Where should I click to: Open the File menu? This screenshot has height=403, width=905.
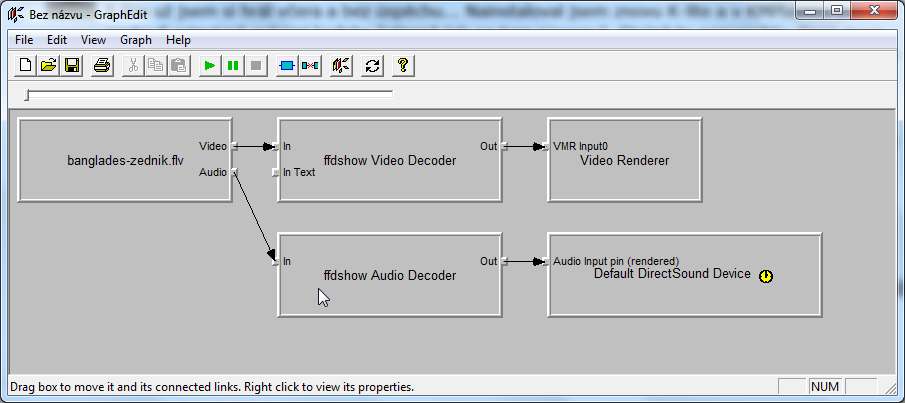tap(24, 40)
